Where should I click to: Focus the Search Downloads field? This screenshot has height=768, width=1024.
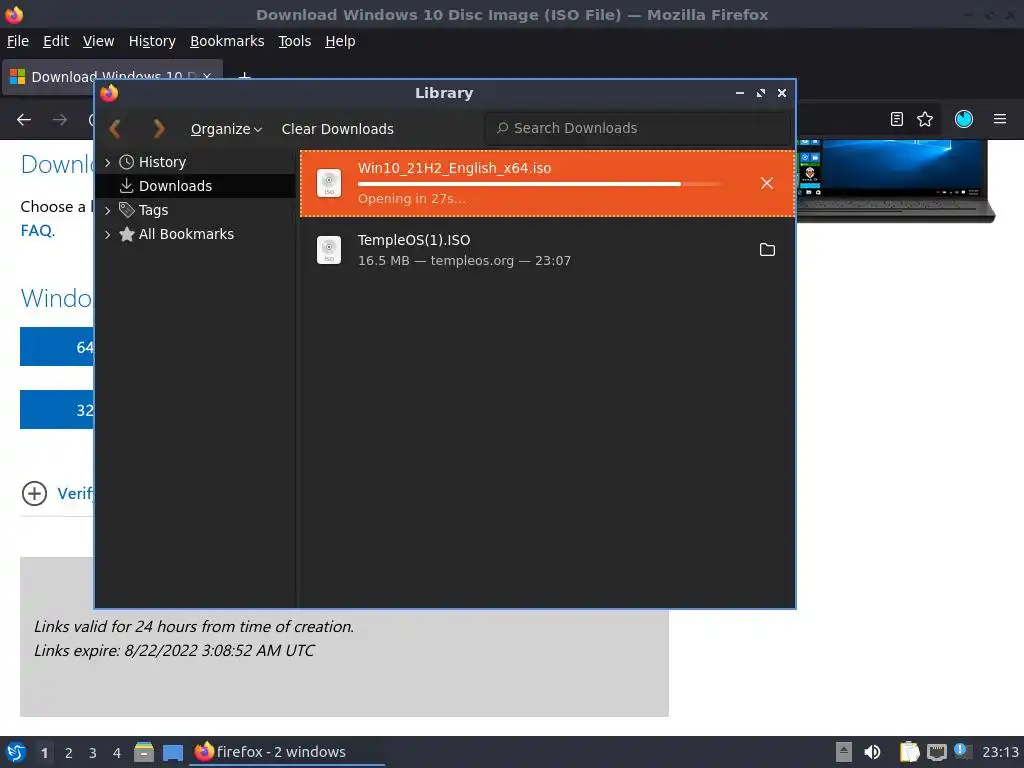pyautogui.click(x=637, y=128)
